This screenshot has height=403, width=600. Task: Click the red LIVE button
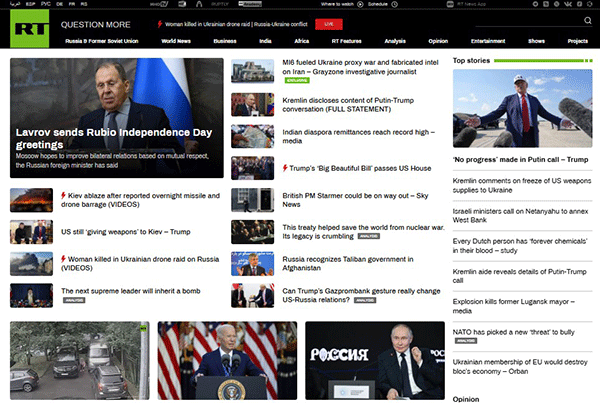click(329, 24)
